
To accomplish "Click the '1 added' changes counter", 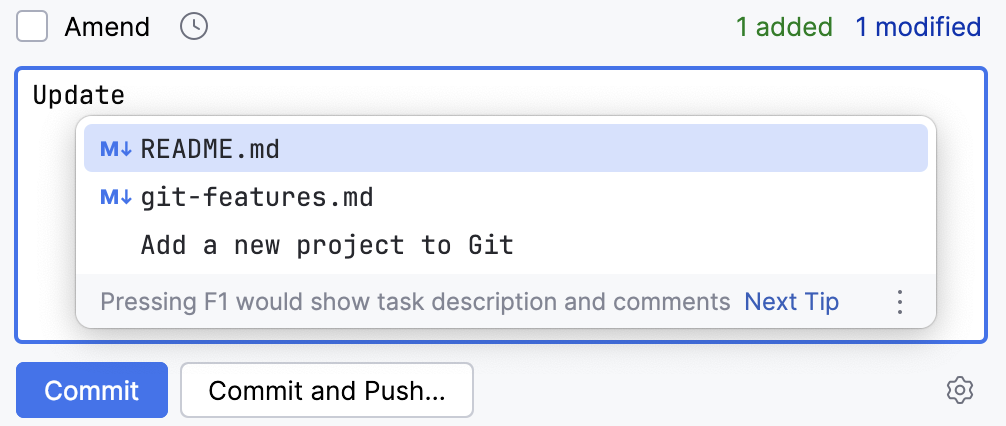I will [x=784, y=27].
